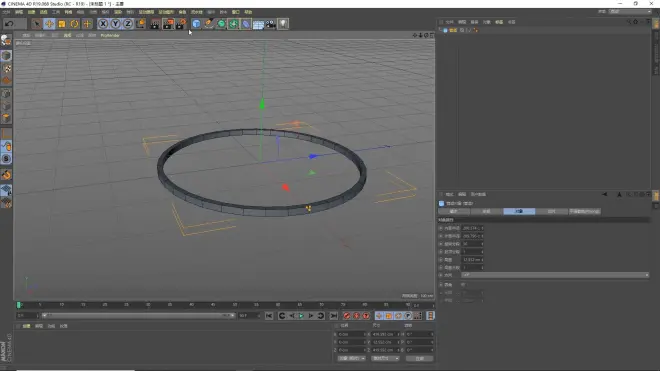The image size is (660, 371).
Task: Open the size mode dropdown in coordinates
Action: (x=385, y=358)
